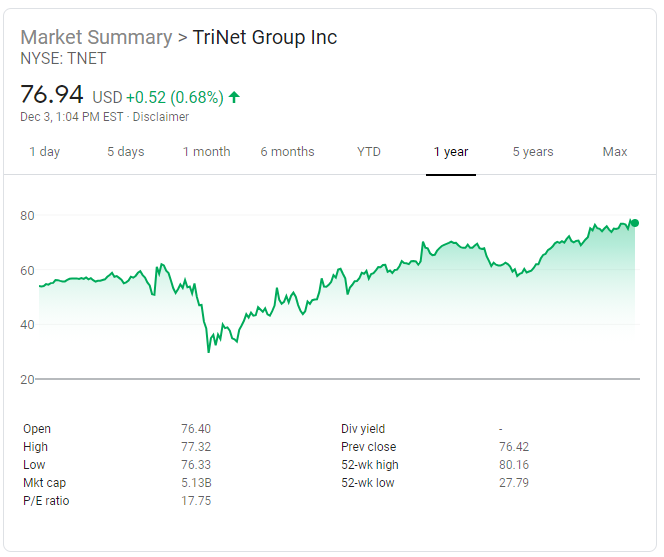This screenshot has width=664, height=557.
Task: Click the TriNet Group Inc title
Action: tap(265, 38)
